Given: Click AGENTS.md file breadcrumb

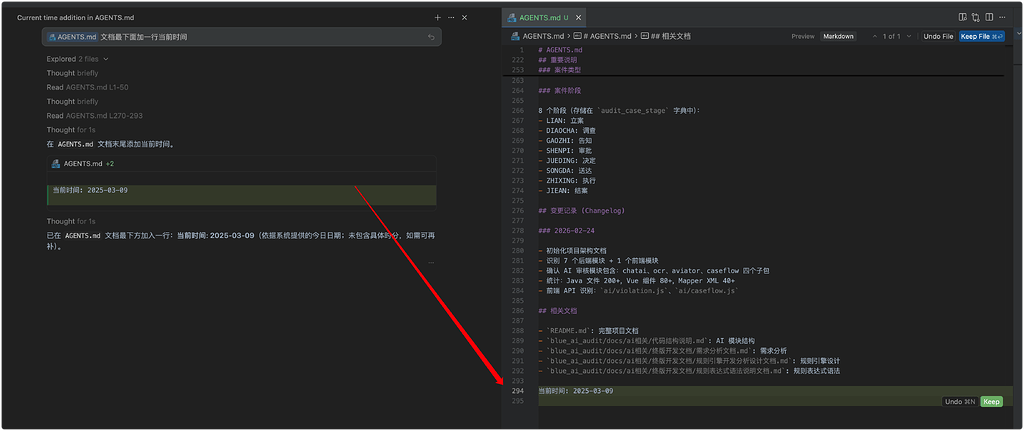Looking at the screenshot, I should (x=537, y=37).
